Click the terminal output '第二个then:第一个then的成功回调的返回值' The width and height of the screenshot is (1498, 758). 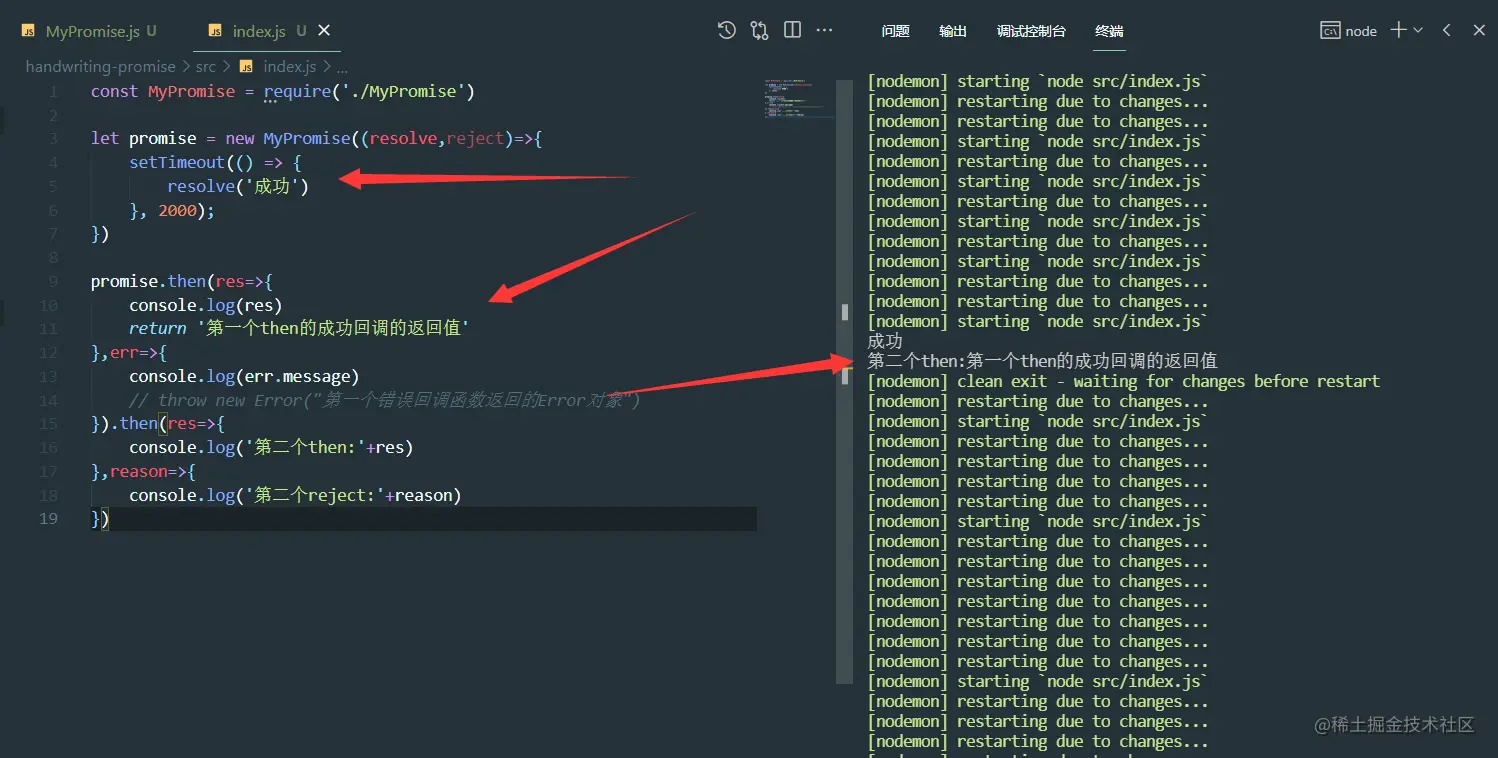coord(1042,361)
